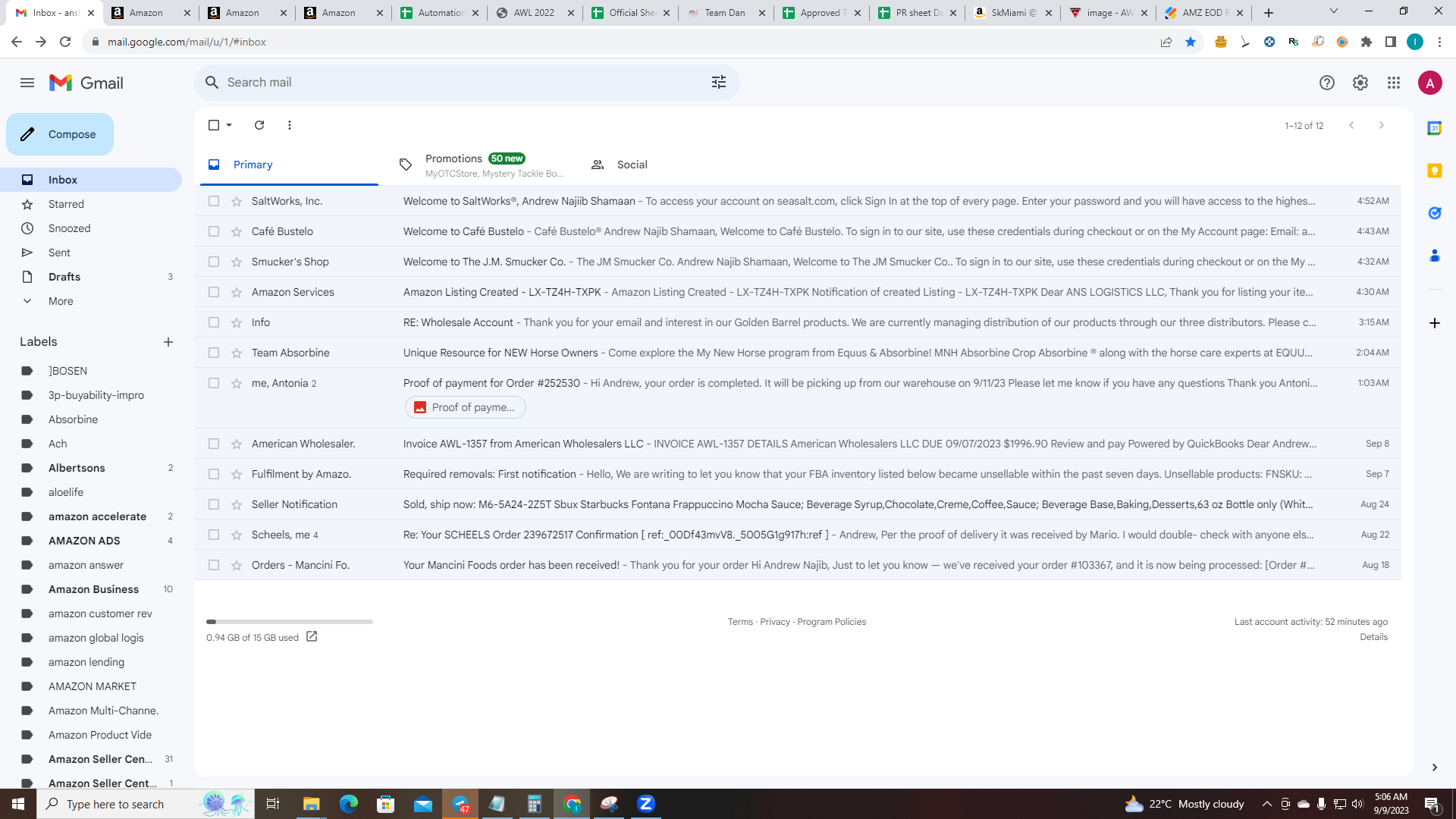The image size is (1456, 819).
Task: Bookmark this page with the star icon
Action: (1191, 42)
